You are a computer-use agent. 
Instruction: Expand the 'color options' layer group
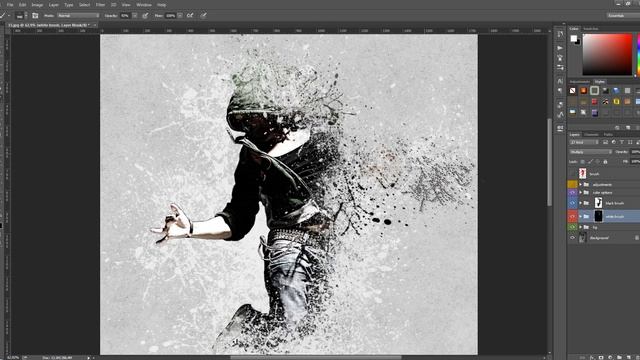[x=580, y=192]
